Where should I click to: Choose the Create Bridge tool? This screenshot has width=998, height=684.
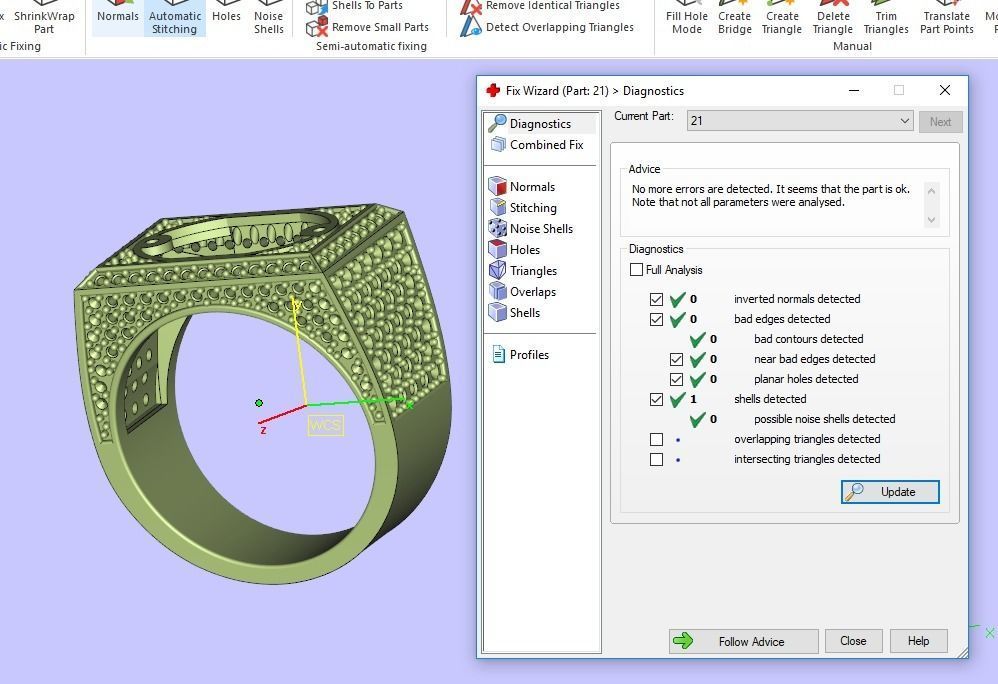734,19
